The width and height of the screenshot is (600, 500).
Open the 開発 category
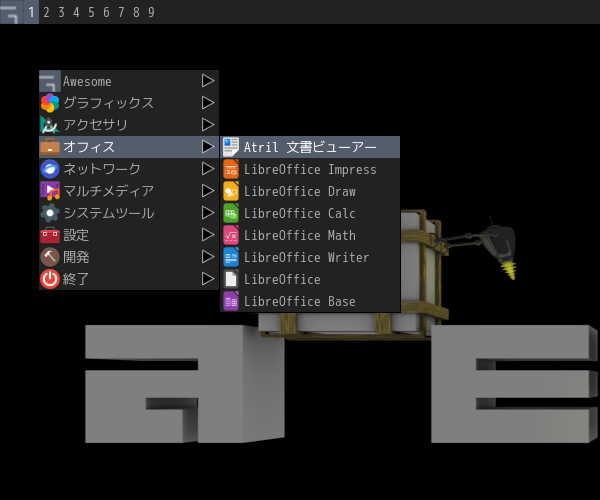129,257
